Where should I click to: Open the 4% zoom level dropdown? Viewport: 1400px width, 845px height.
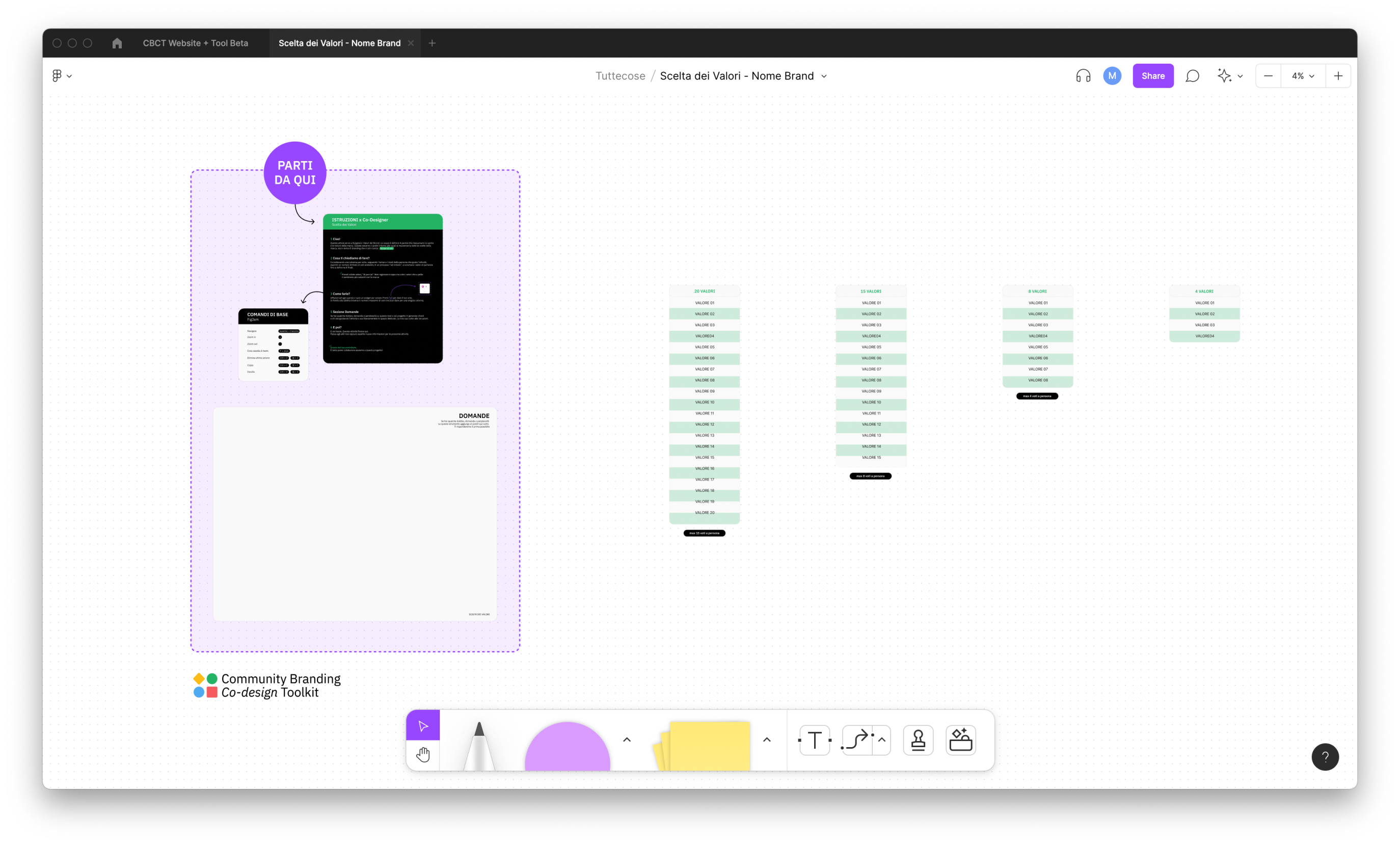pos(1303,75)
